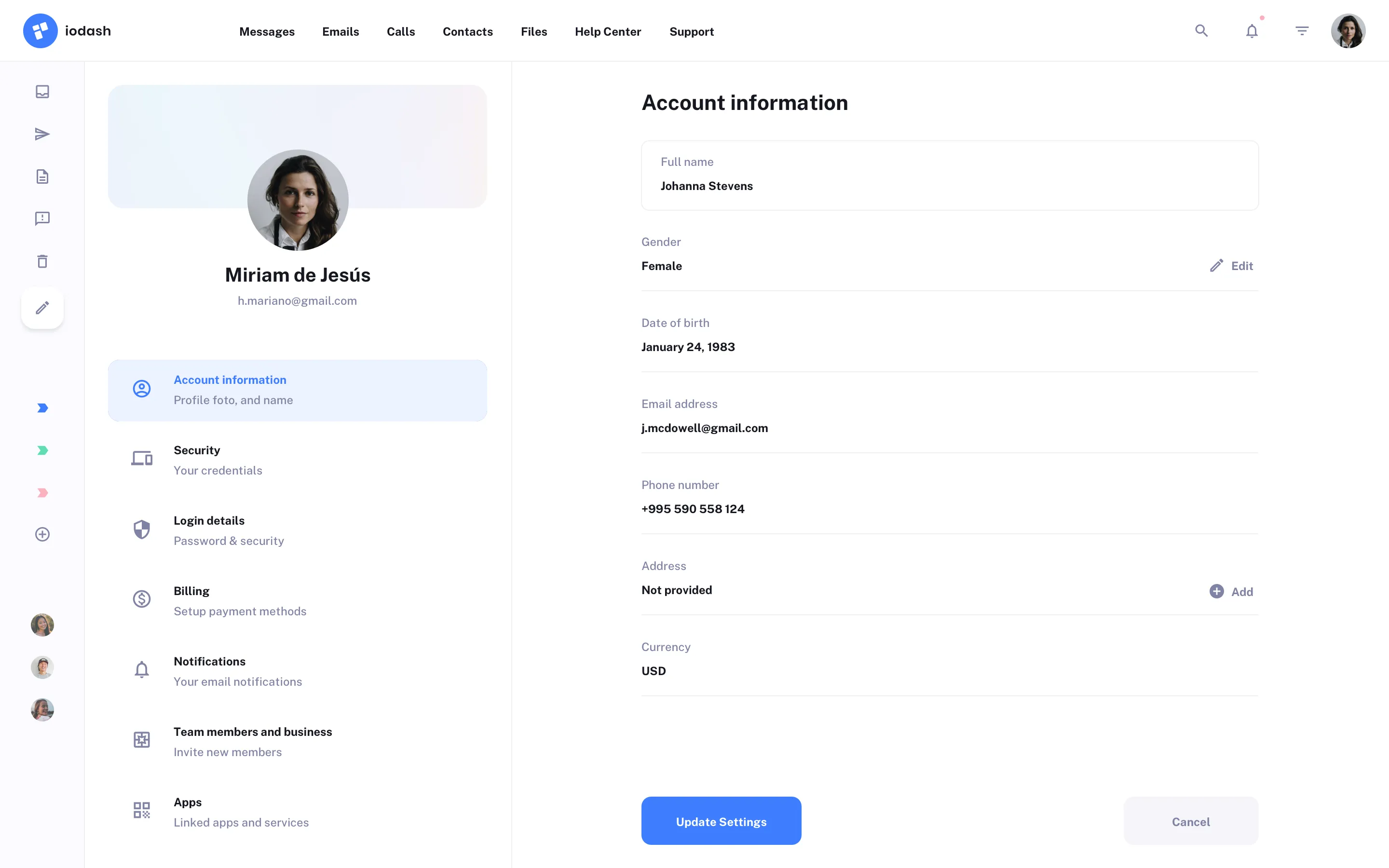
Task: Switch to the Help Center section
Action: click(608, 31)
